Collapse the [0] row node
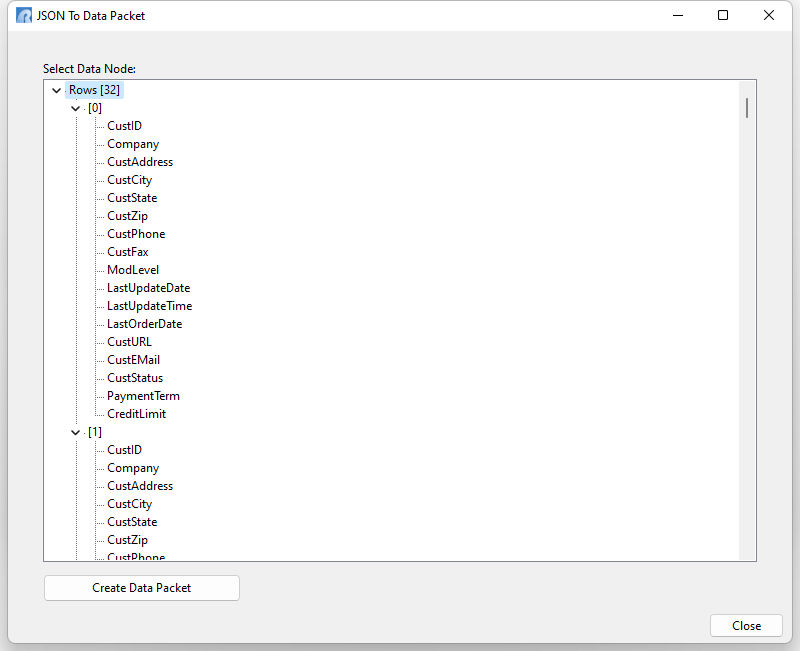The height and width of the screenshot is (651, 800). [x=76, y=108]
